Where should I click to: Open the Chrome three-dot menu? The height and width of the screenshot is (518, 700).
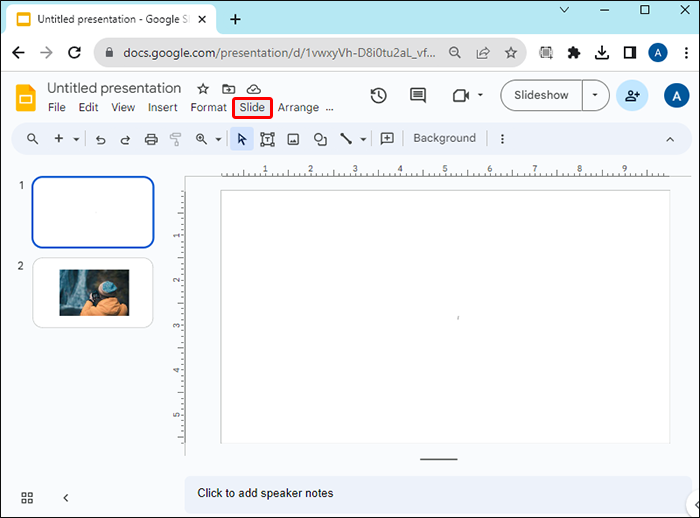click(686, 53)
